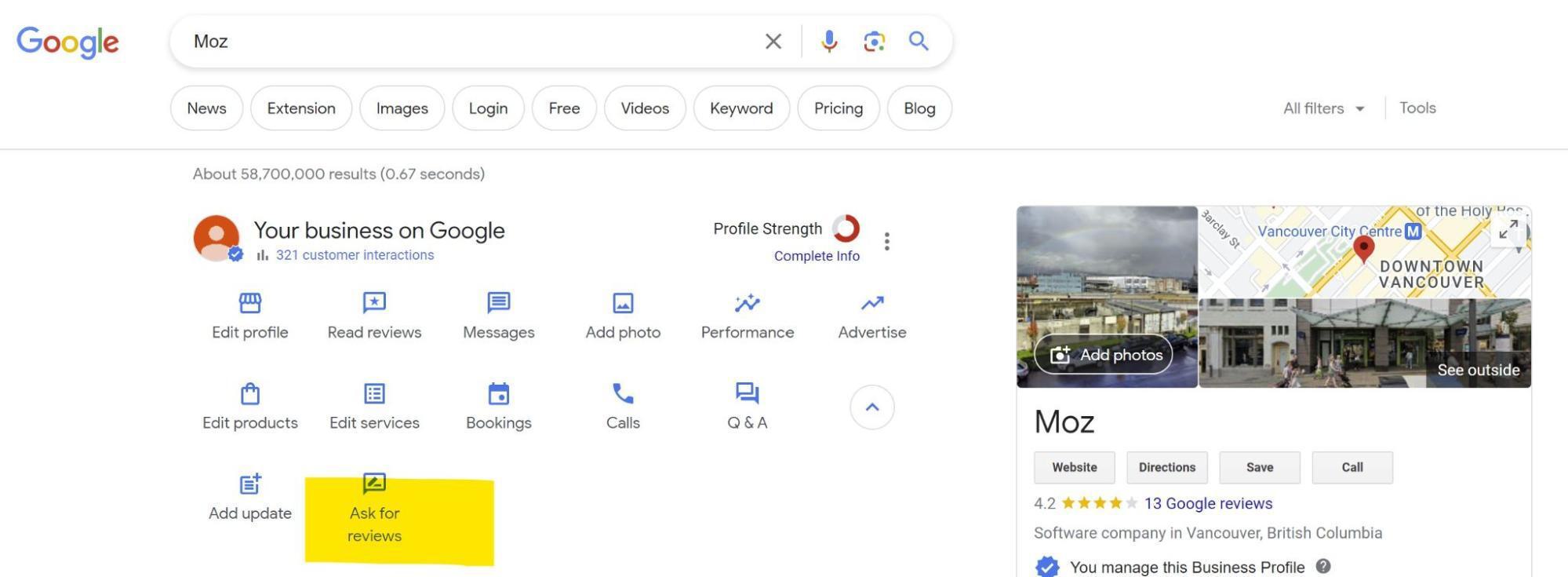Select the Ask for reviews option
1568x577 pixels.
coord(374,510)
